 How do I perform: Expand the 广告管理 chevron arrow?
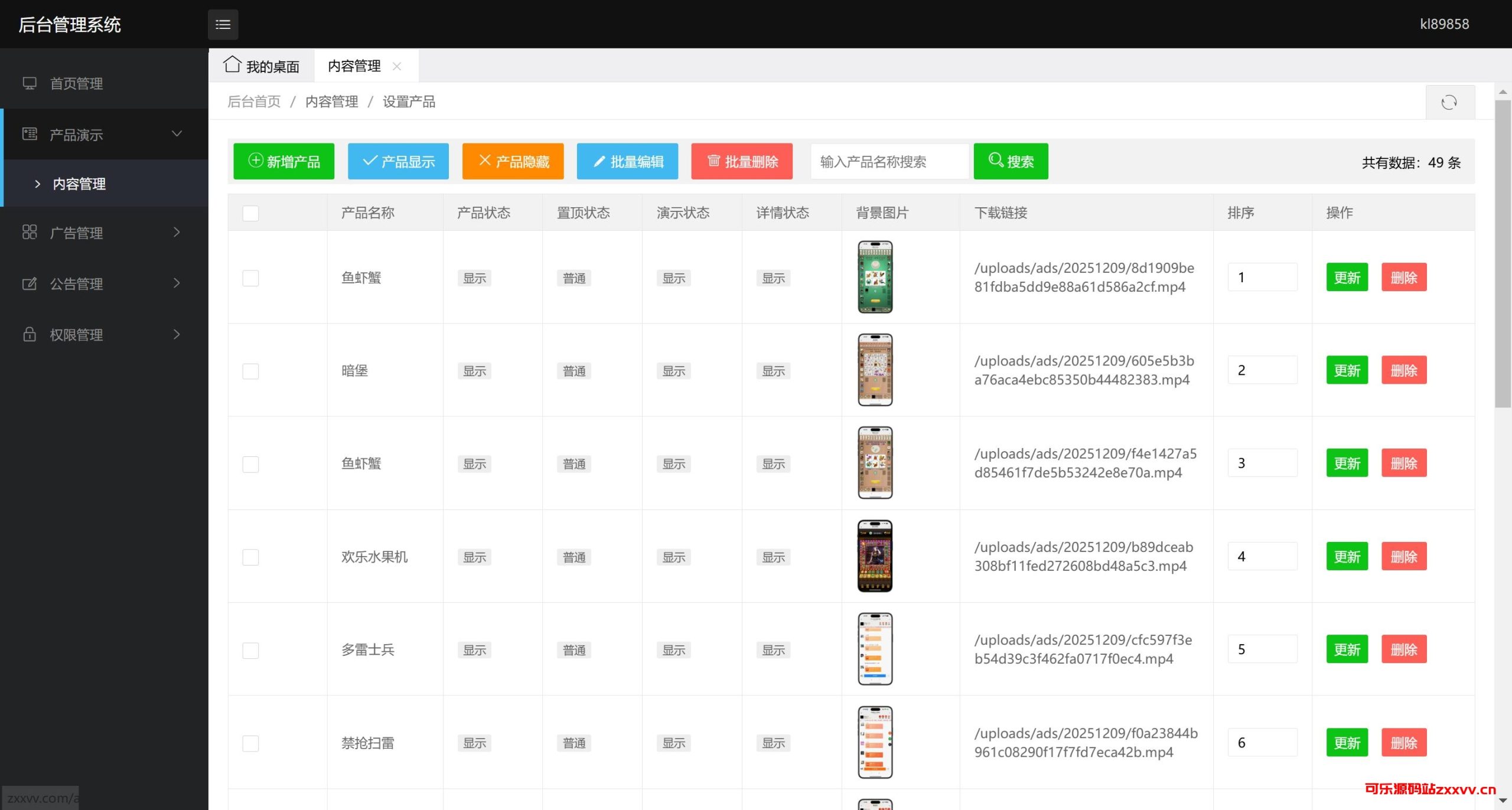[x=176, y=232]
